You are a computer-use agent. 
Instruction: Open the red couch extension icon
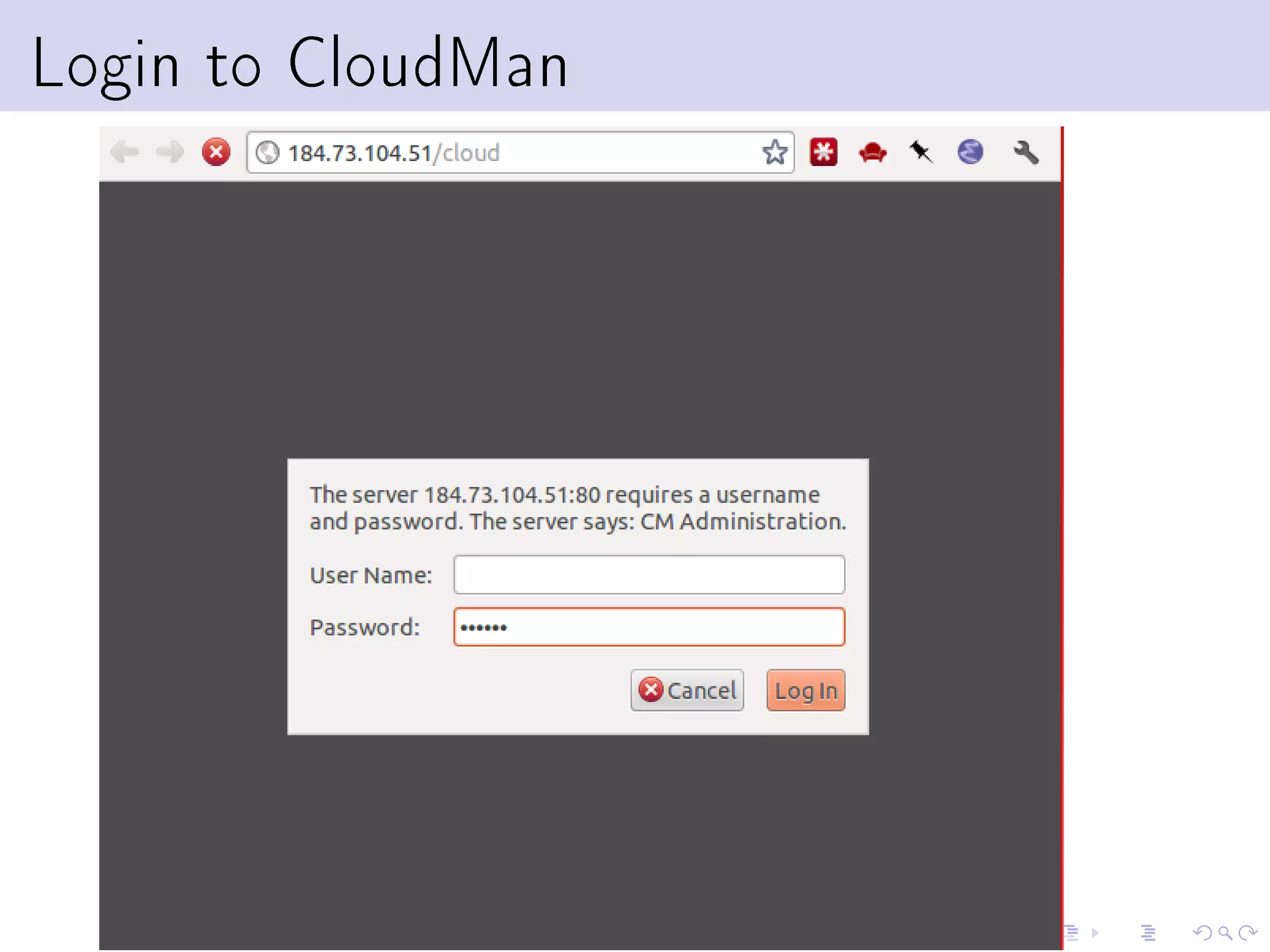click(873, 152)
